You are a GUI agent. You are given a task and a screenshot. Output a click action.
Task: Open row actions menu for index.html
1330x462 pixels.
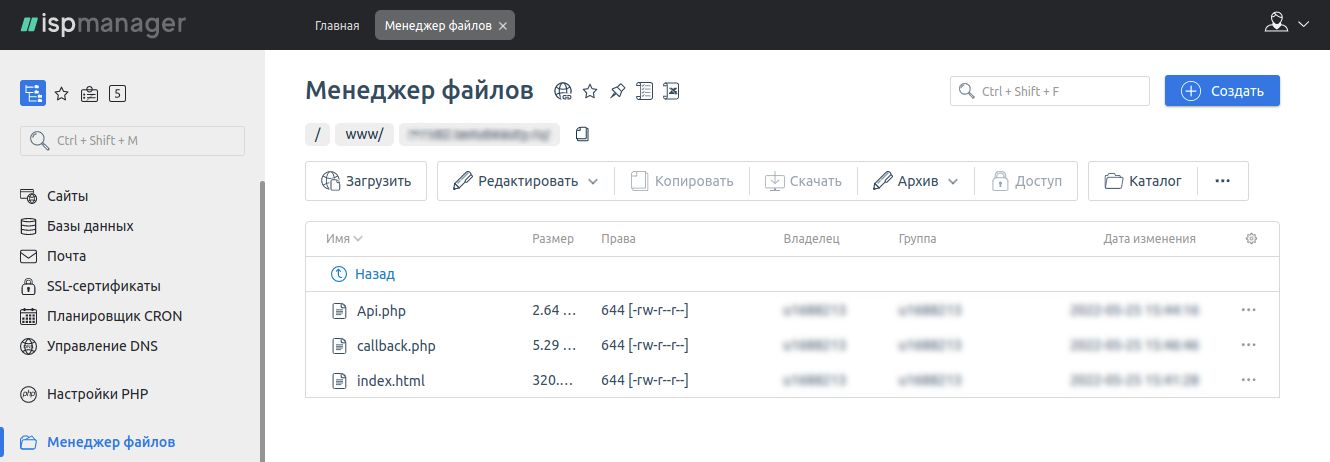coord(1247,380)
